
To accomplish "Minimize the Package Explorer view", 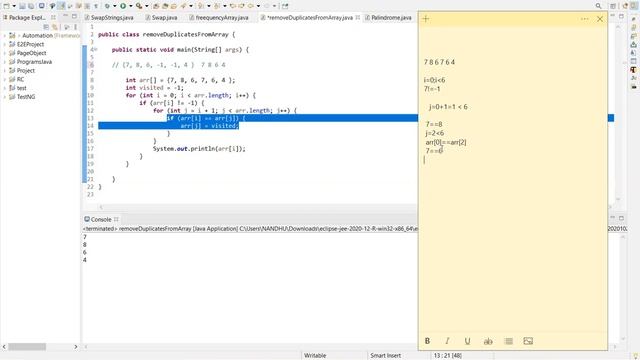I will pyautogui.click(x=65, y=17).
